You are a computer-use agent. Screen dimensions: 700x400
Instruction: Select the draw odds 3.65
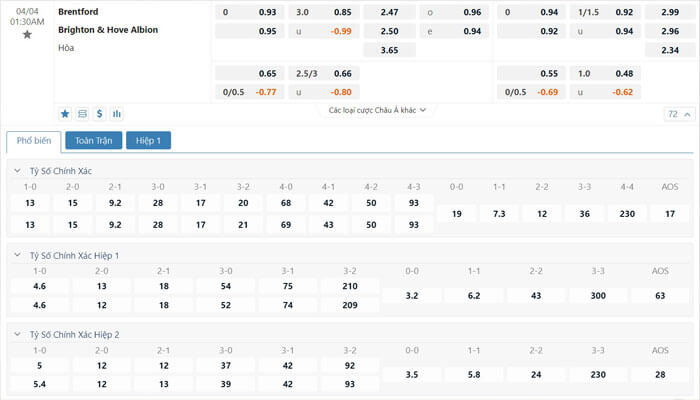(x=389, y=50)
